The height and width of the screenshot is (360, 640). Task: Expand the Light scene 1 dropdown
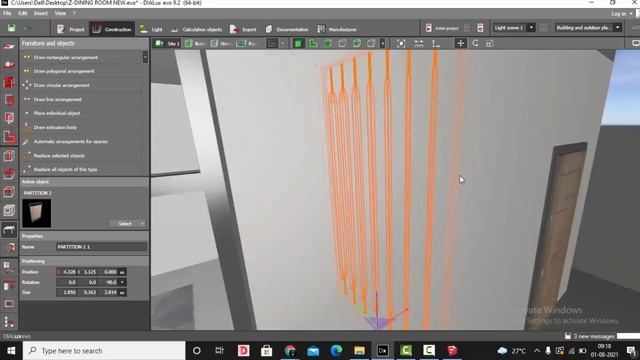coord(531,28)
